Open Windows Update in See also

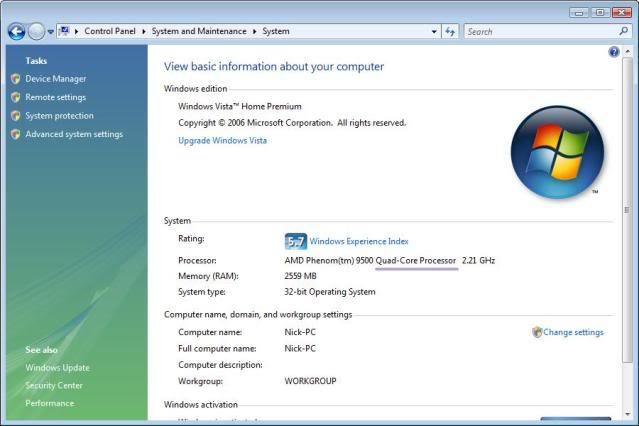(57, 368)
